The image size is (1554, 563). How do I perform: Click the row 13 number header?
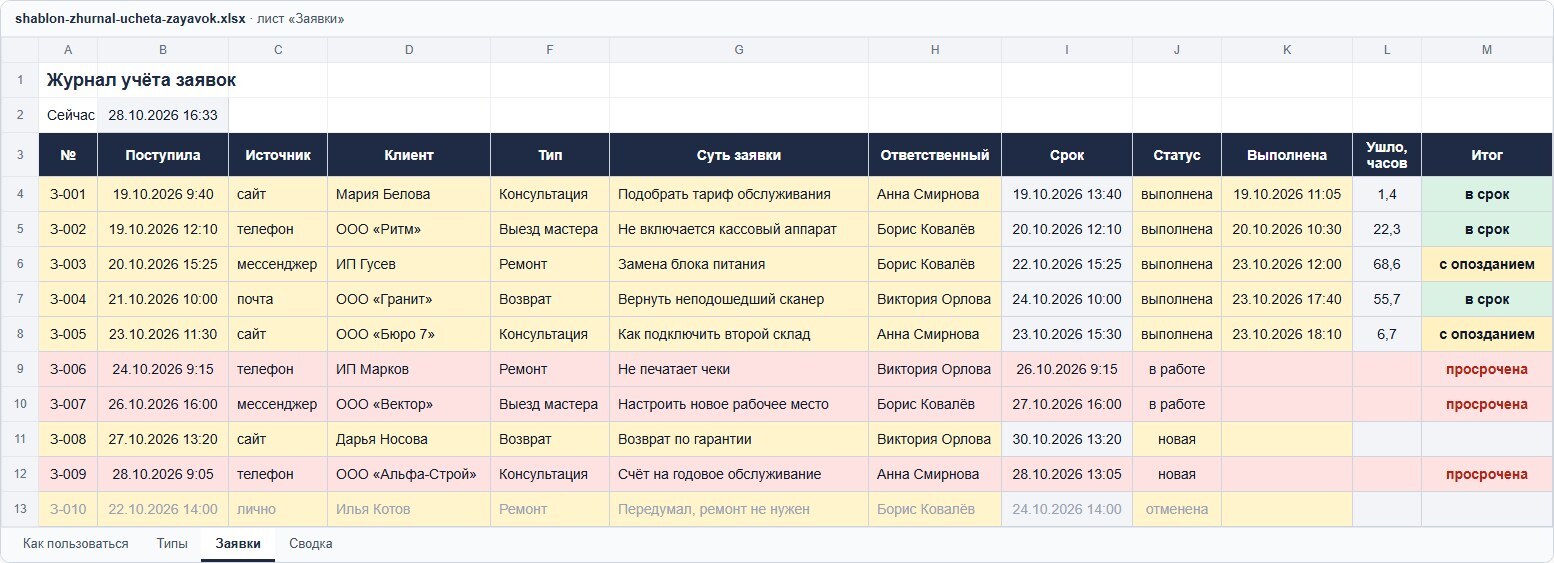click(x=20, y=509)
